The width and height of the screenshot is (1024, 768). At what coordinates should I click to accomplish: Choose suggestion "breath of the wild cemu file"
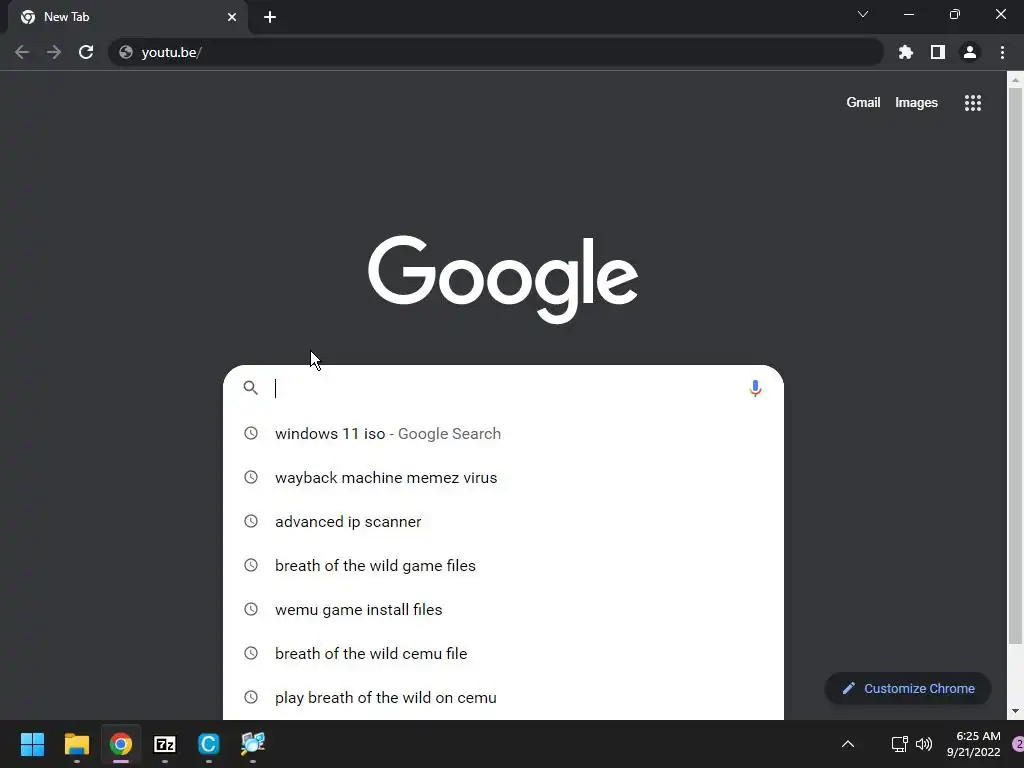503,653
